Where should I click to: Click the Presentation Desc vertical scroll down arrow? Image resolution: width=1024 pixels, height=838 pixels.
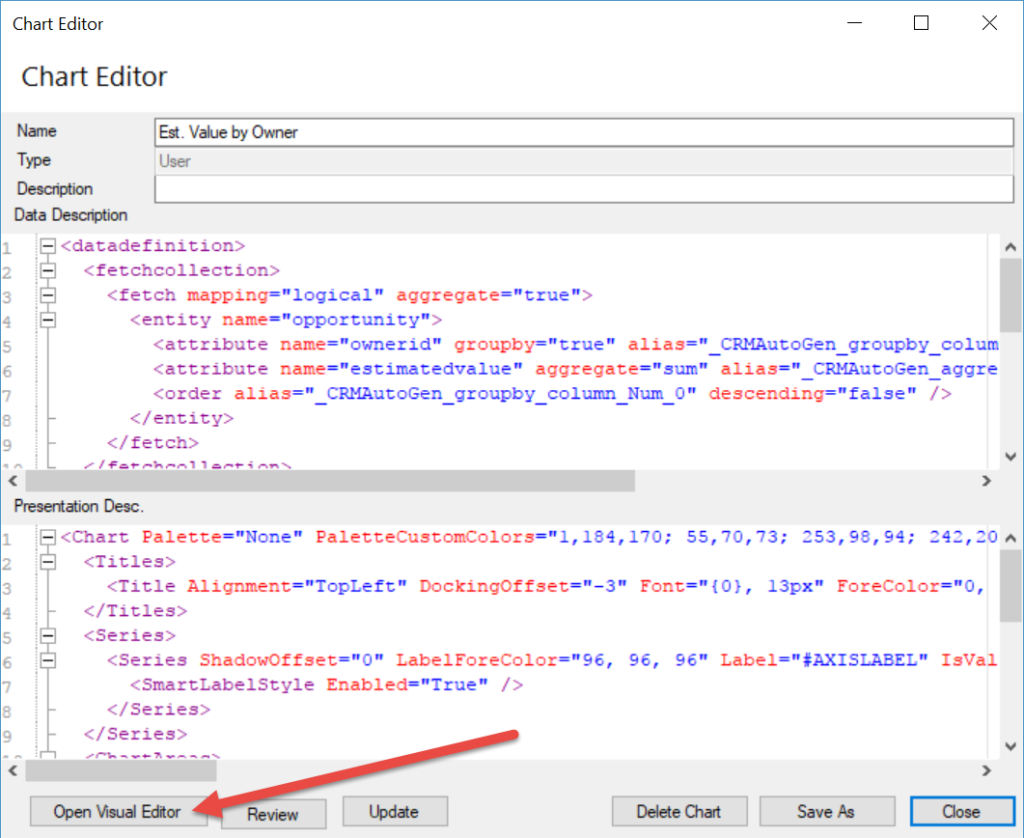point(1011,745)
